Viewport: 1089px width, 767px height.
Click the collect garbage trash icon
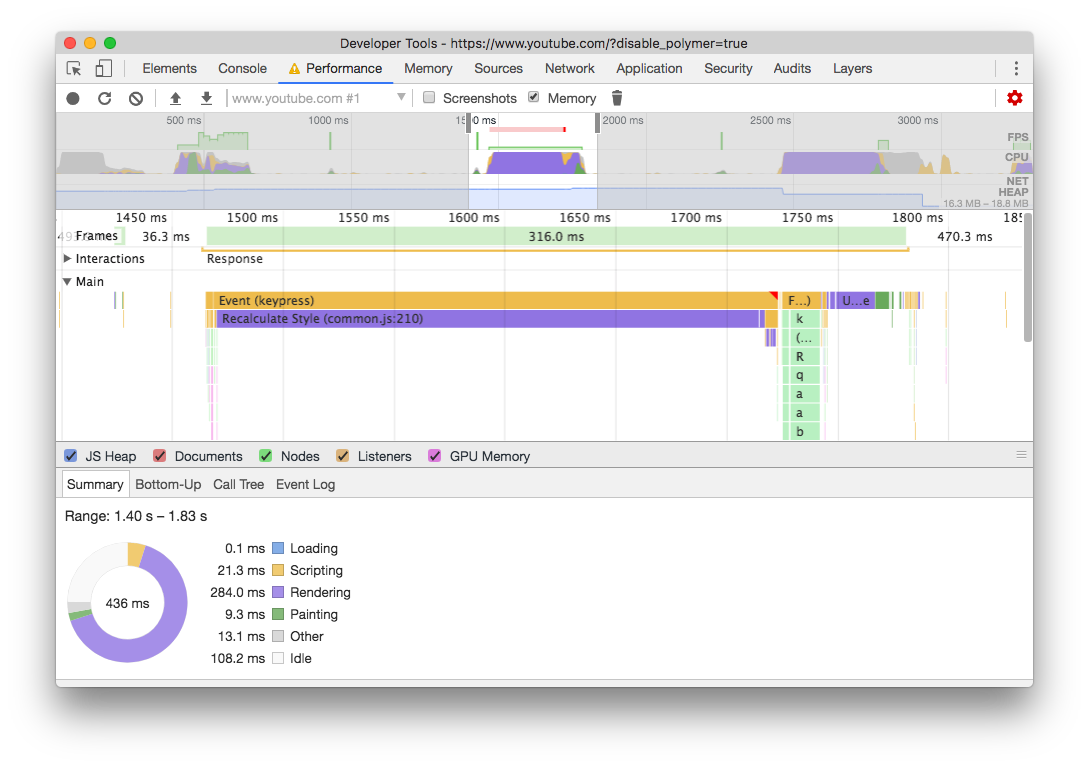[x=617, y=98]
